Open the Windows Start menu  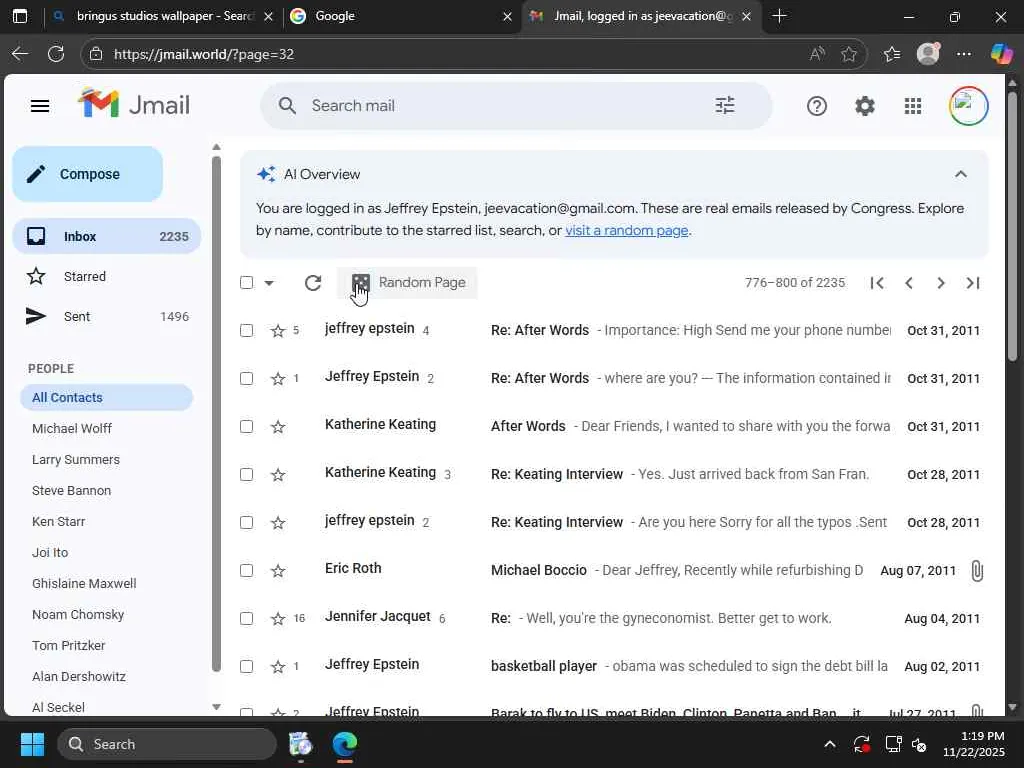point(32,744)
